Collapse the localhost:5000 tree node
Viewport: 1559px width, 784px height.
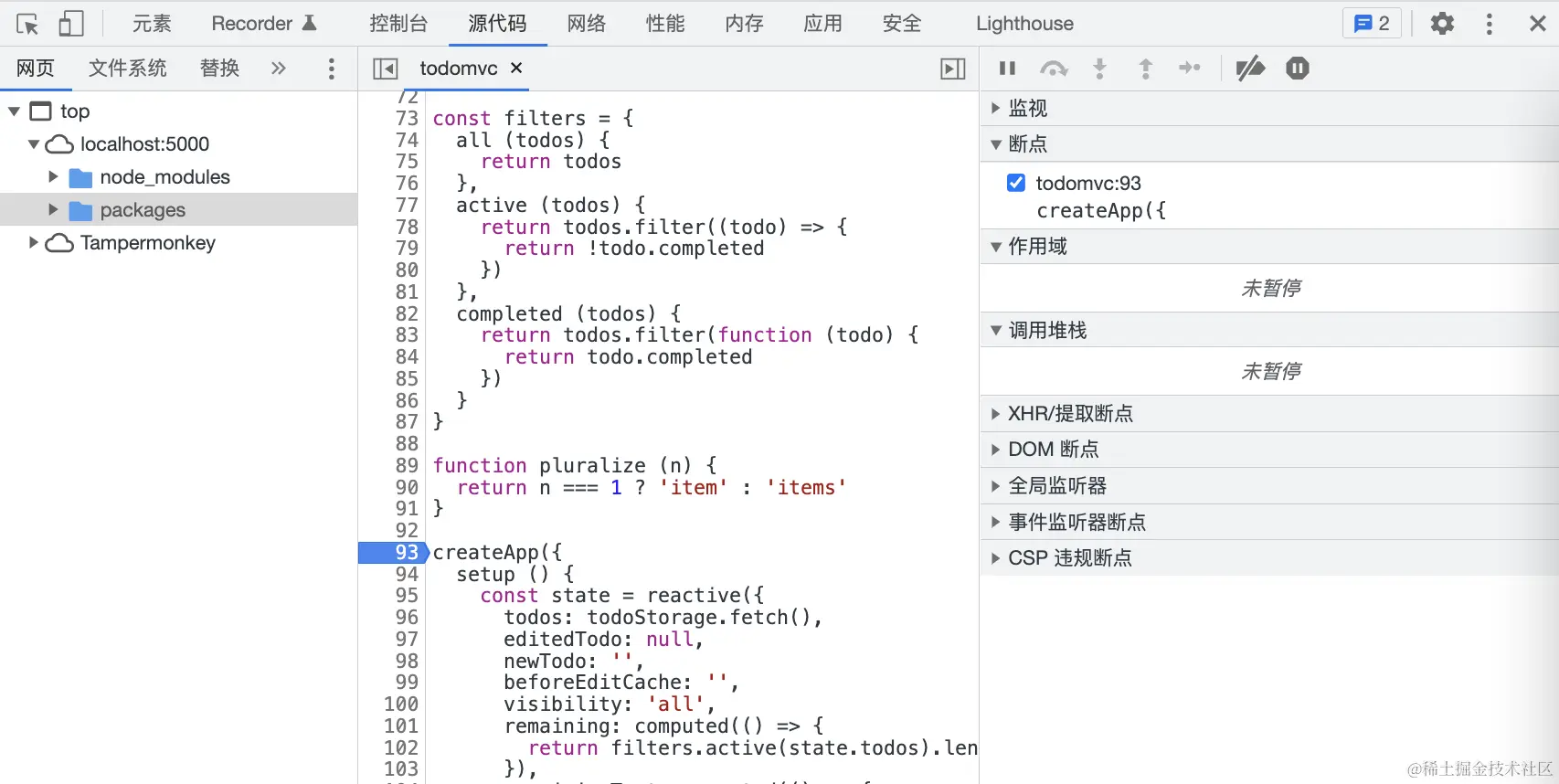click(x=34, y=144)
